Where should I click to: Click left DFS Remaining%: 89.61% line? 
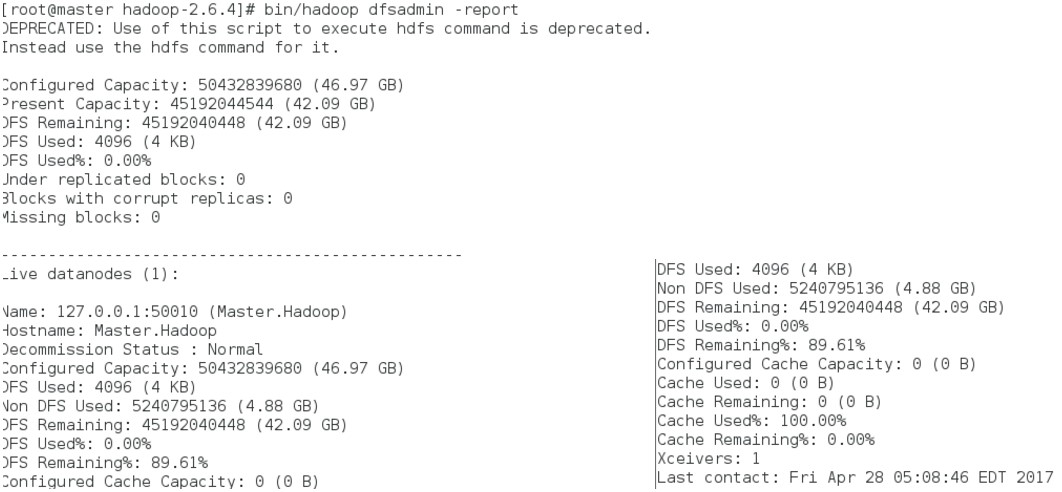(x=104, y=463)
